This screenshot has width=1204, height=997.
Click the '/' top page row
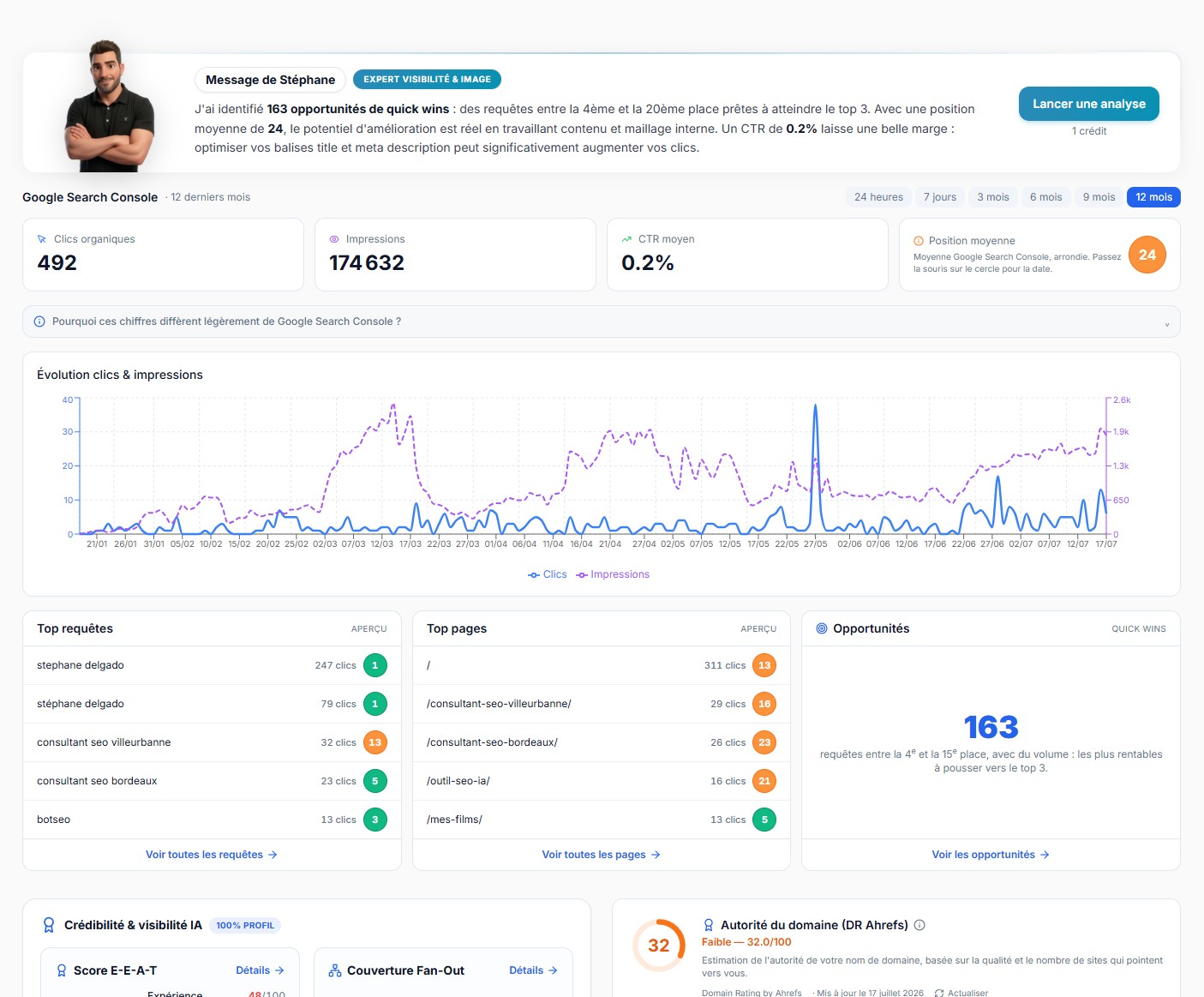coord(602,665)
